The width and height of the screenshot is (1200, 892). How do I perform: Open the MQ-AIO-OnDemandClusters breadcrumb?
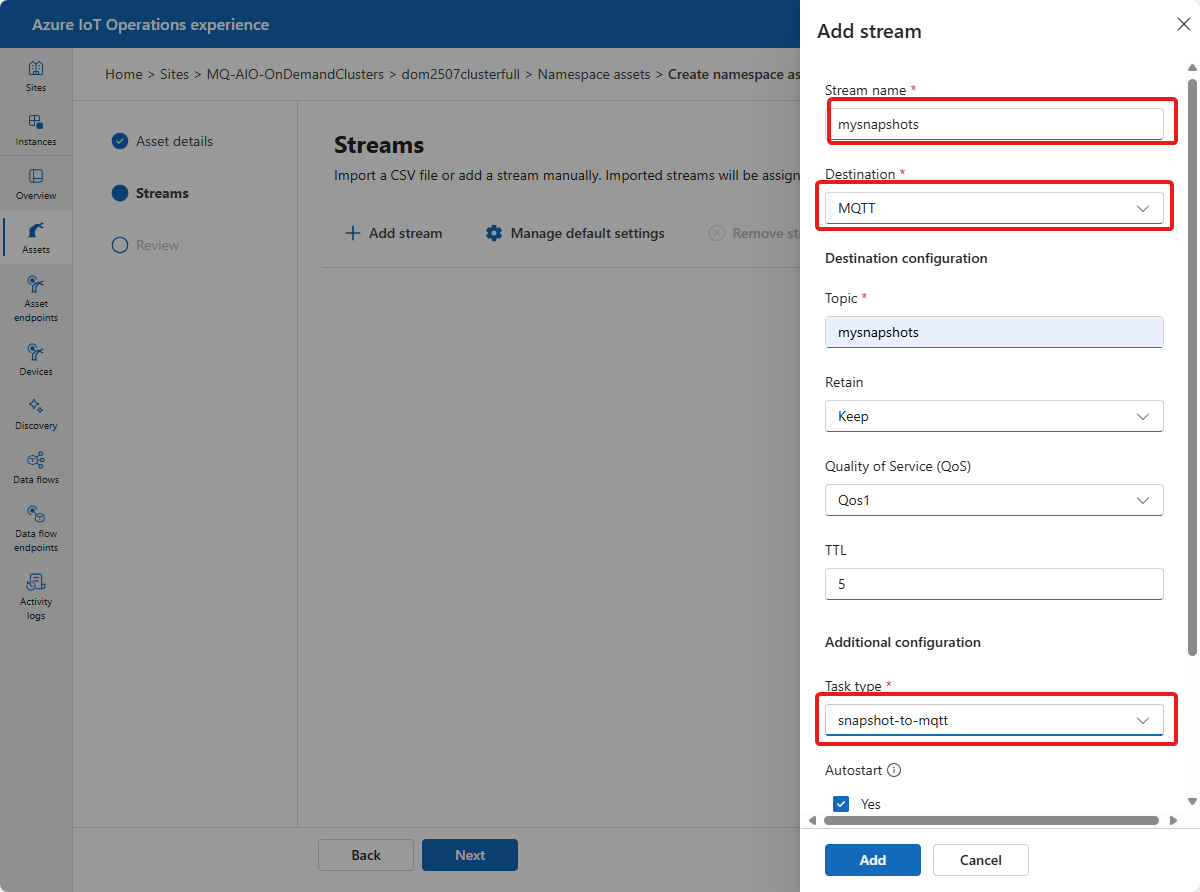pyautogui.click(x=295, y=74)
